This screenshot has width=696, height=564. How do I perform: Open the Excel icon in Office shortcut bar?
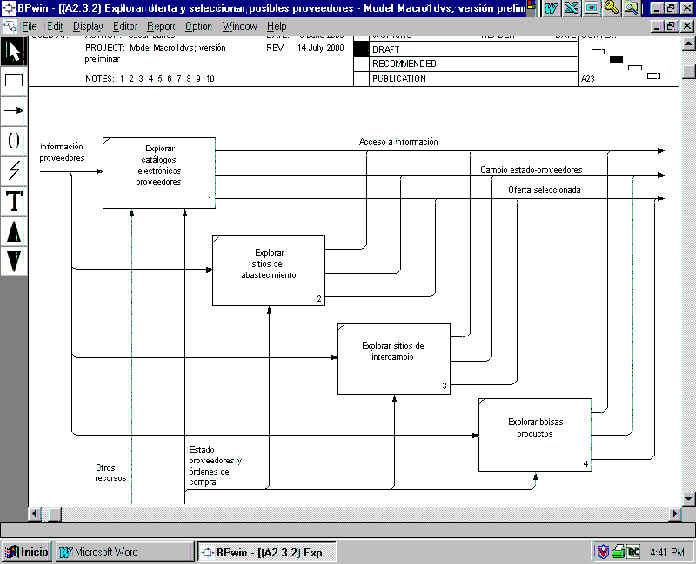[572, 8]
